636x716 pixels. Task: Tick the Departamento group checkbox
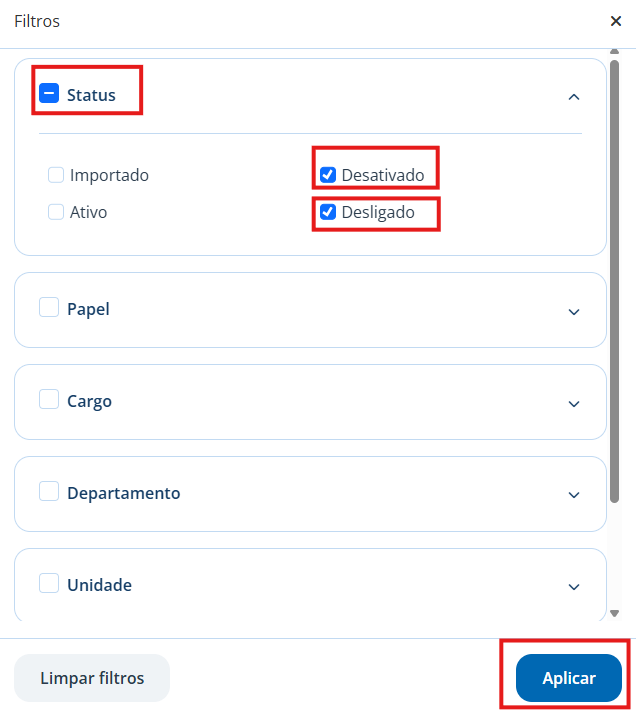point(49,491)
